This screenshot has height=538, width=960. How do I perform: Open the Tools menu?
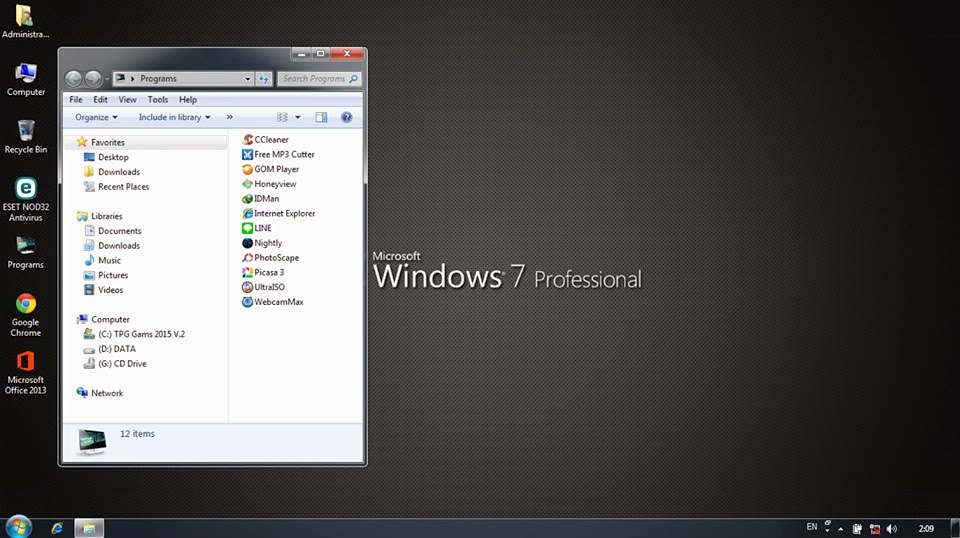[157, 99]
